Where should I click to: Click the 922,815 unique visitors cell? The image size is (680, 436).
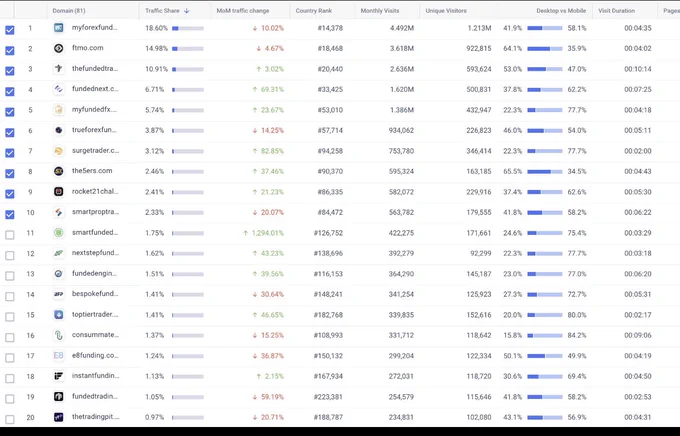coord(479,48)
